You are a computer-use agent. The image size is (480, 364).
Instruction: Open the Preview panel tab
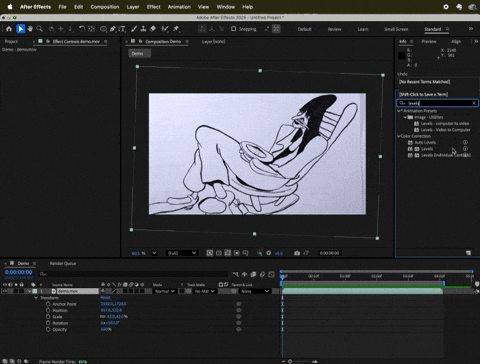click(429, 41)
